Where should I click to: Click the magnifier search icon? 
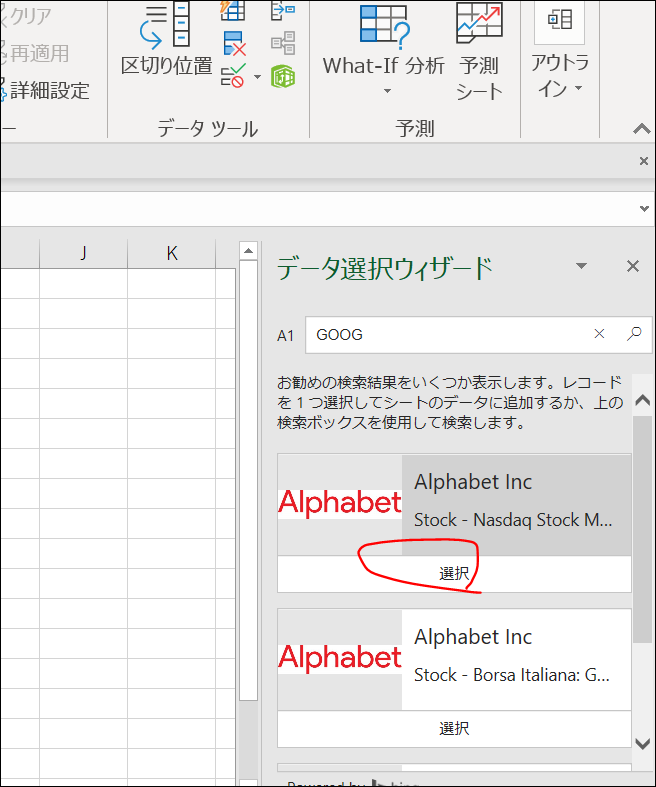(634, 334)
